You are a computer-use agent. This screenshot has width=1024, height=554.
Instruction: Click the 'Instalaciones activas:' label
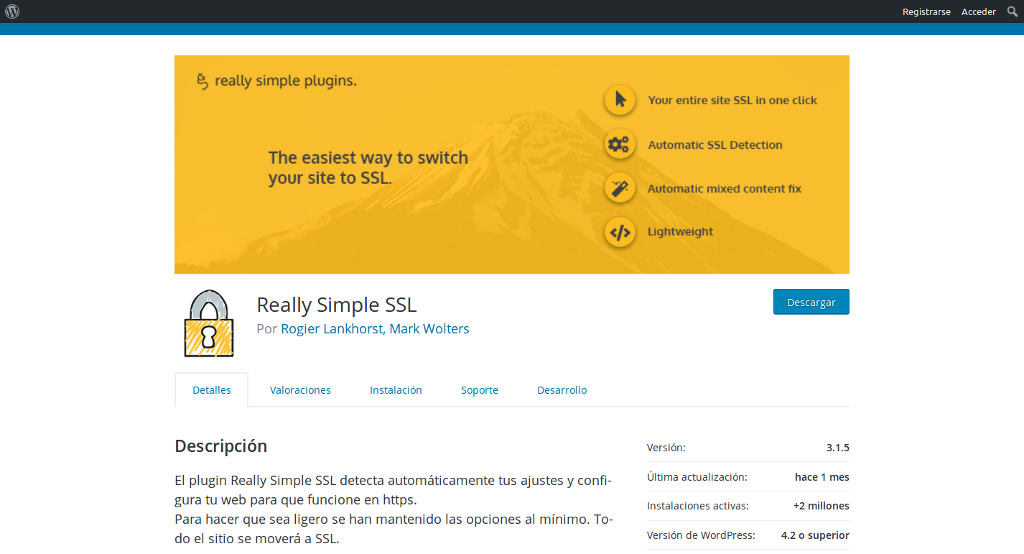[x=697, y=506]
